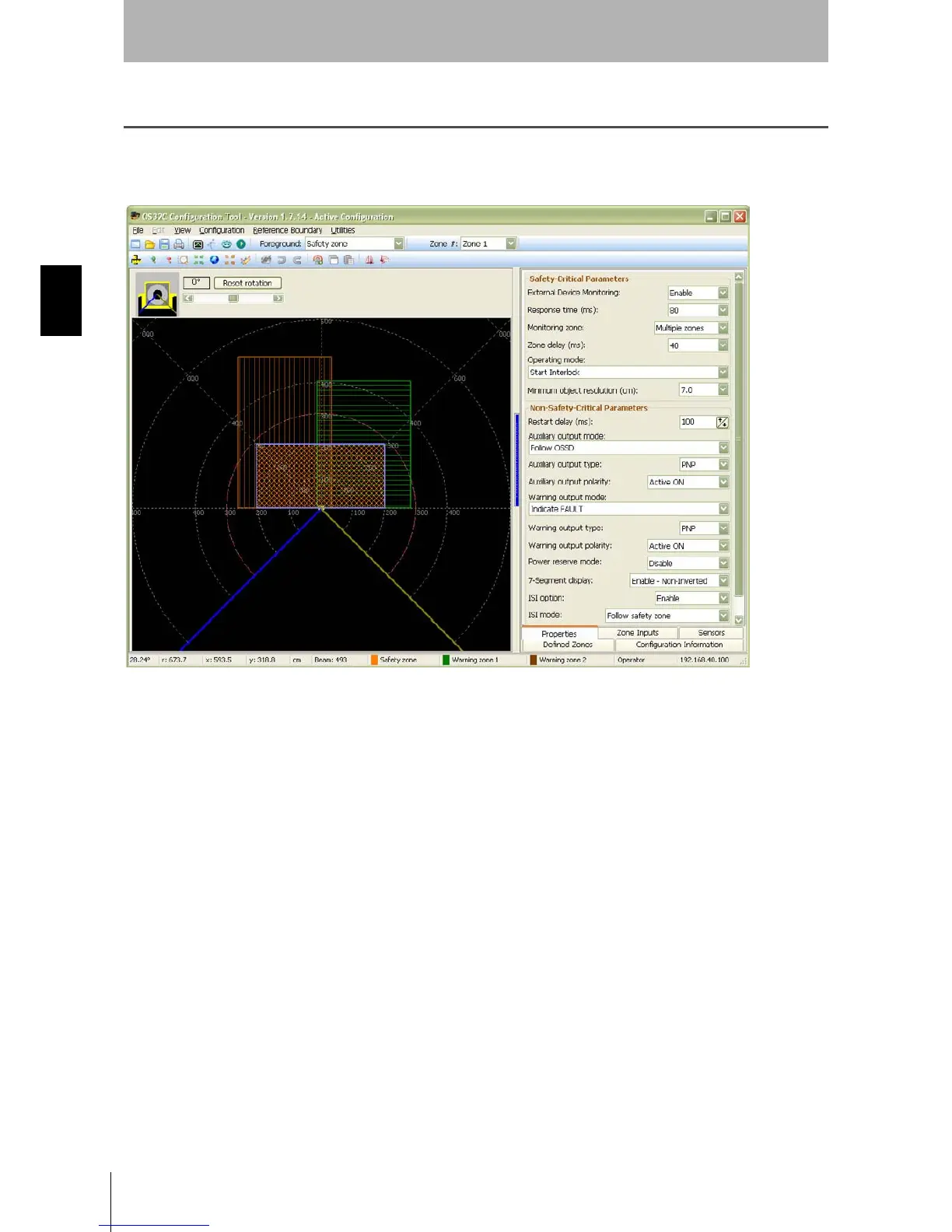The image size is (952, 1232).
Task: Click the orange Safety zone swatch
Action: (374, 660)
